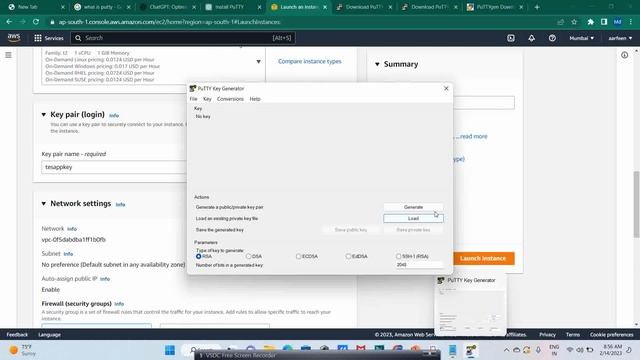Open Compare instance types link
The image size is (640, 360).
309,61
